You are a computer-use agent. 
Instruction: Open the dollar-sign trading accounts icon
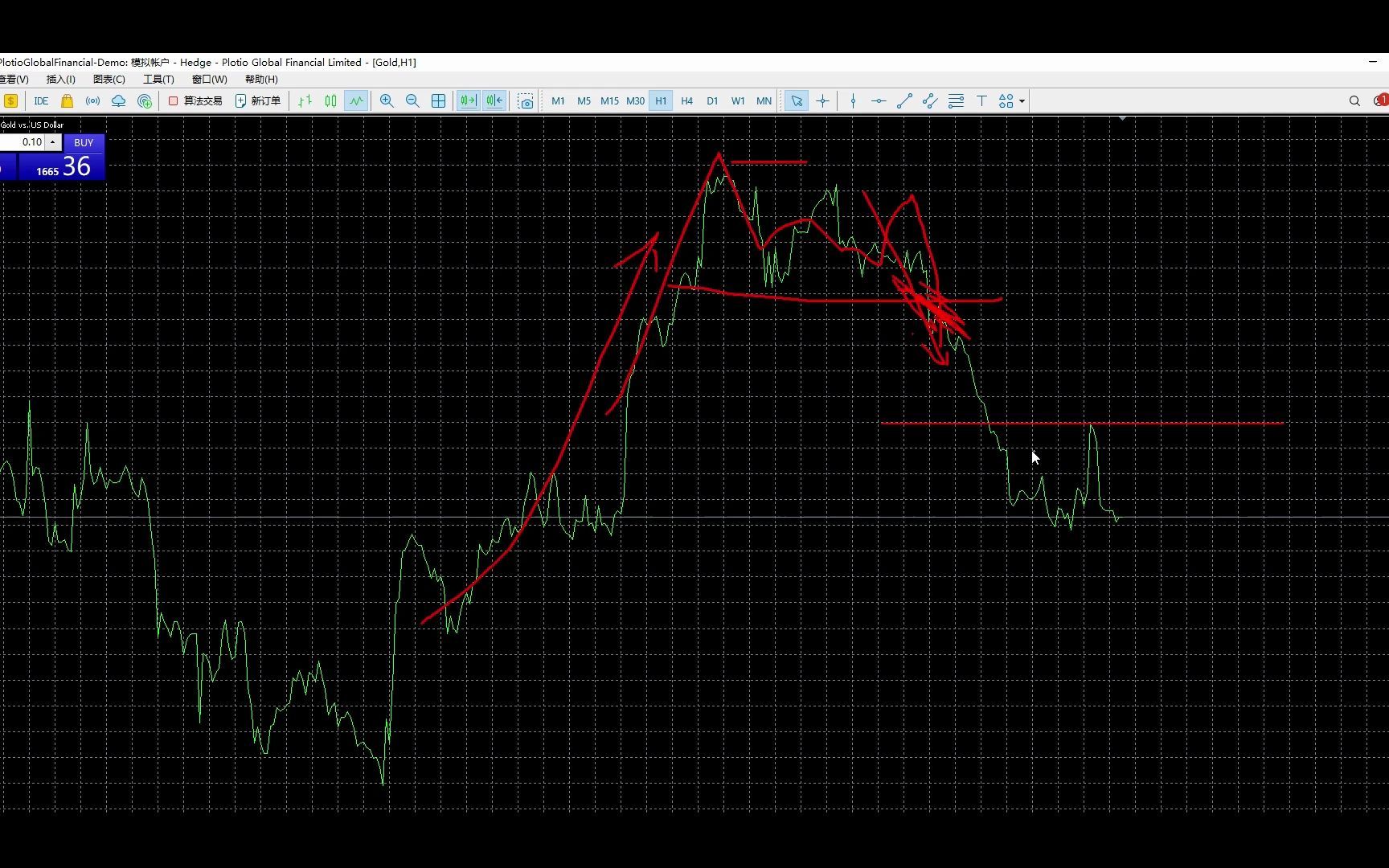[x=10, y=100]
